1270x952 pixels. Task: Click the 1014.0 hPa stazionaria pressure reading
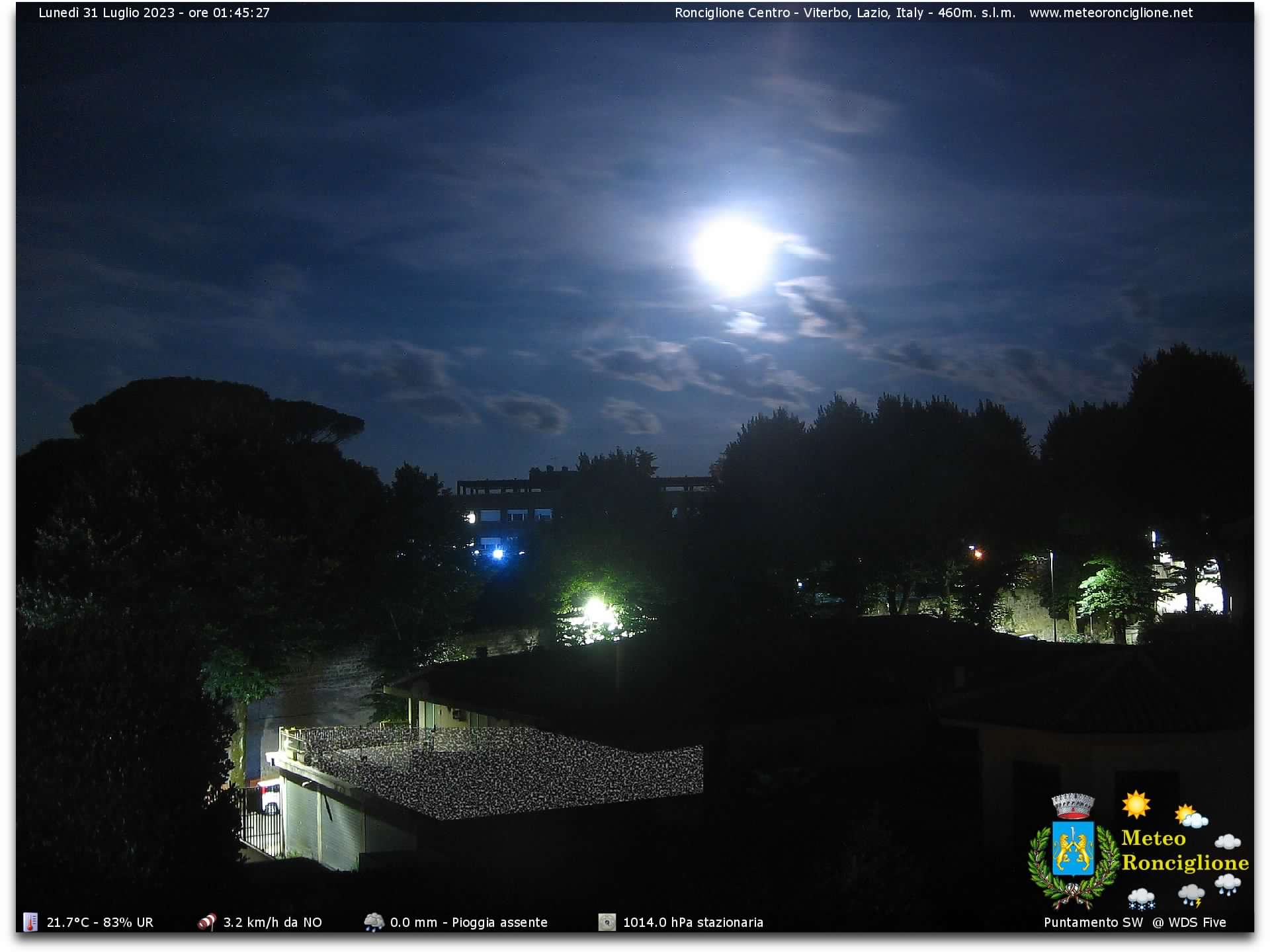(x=693, y=922)
